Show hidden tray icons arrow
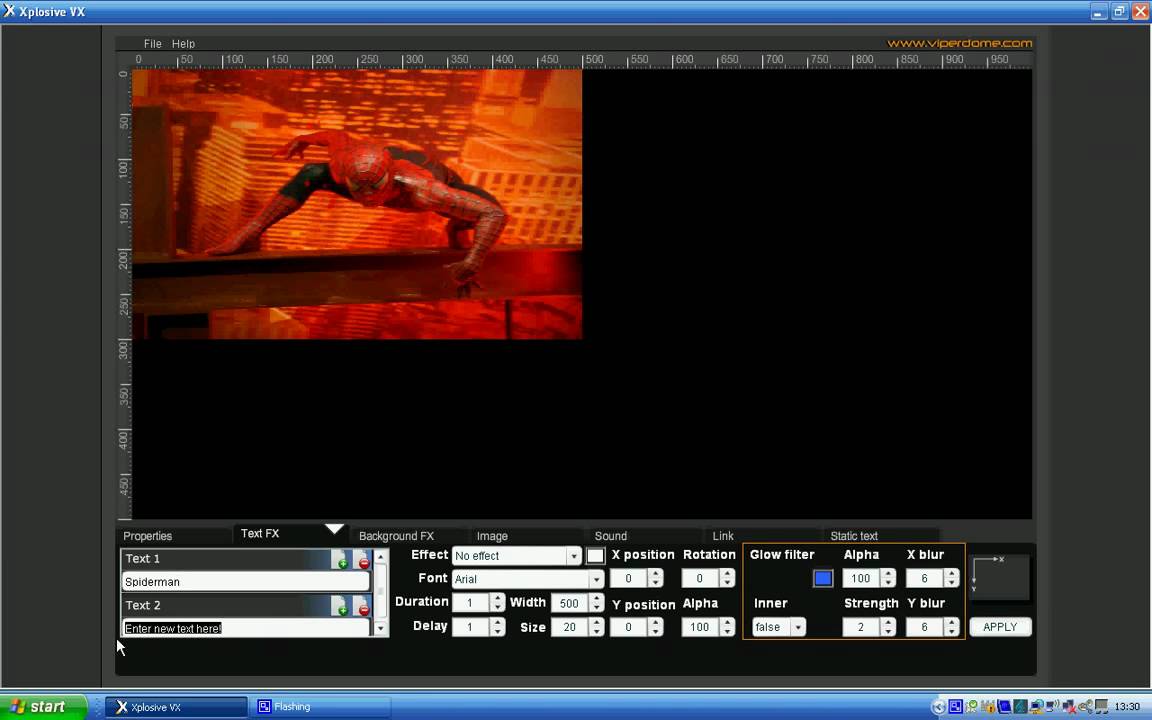 (x=937, y=707)
